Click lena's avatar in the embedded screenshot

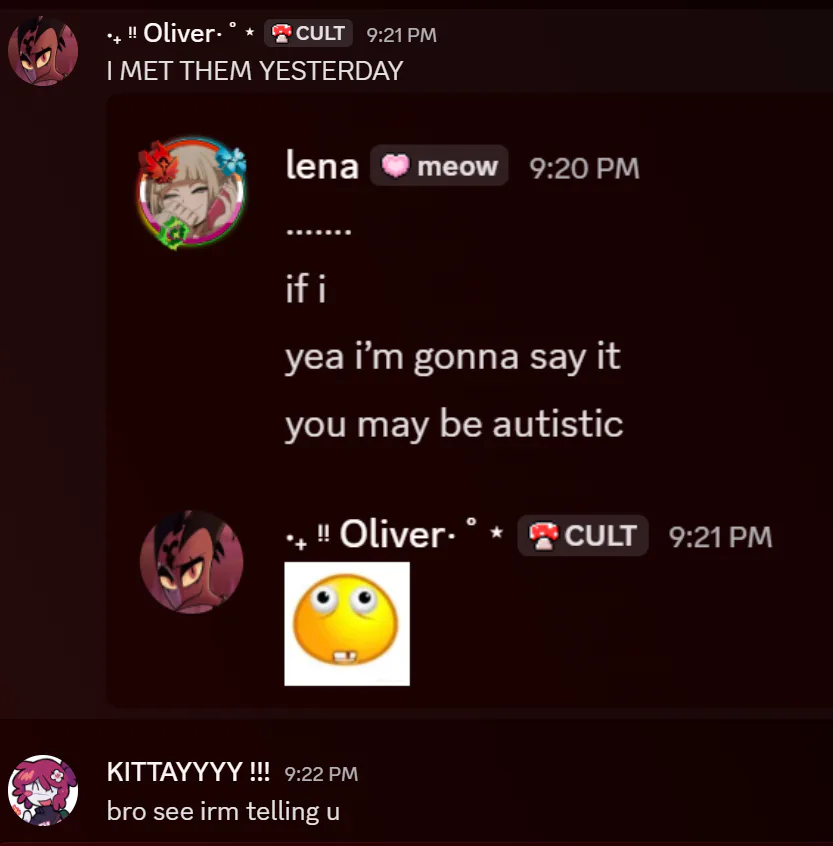click(x=192, y=193)
